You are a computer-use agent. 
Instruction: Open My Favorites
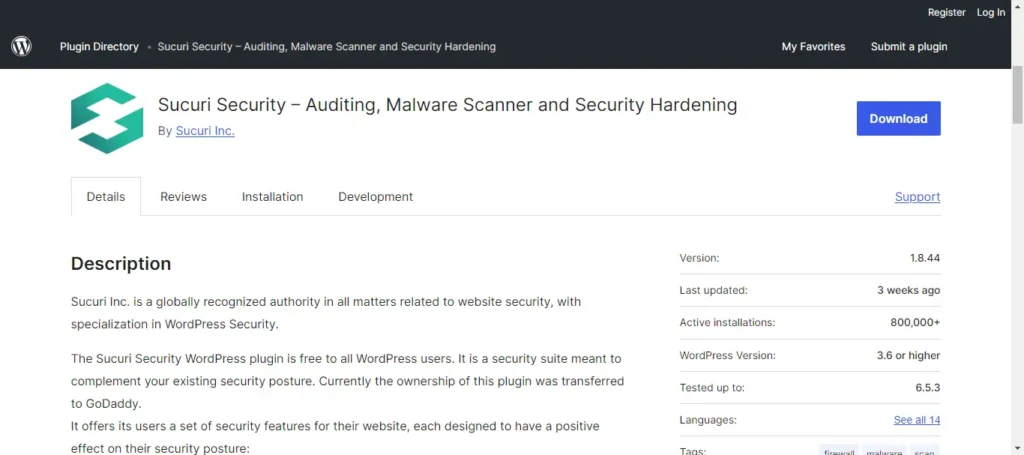pos(813,46)
